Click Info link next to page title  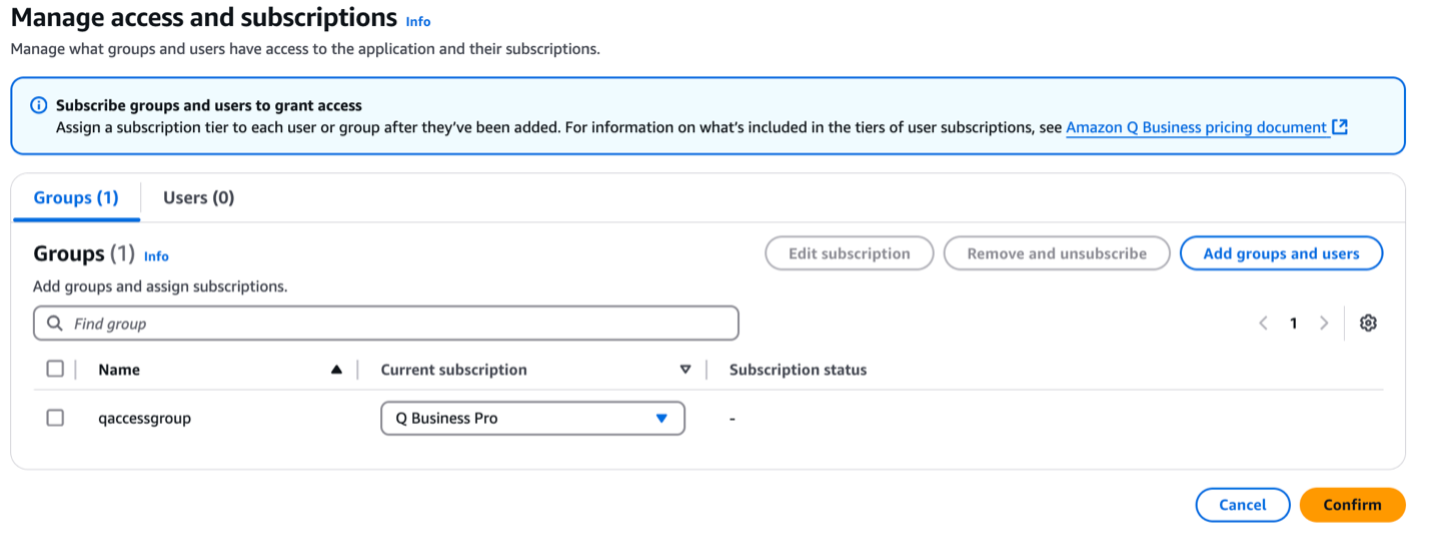click(418, 21)
